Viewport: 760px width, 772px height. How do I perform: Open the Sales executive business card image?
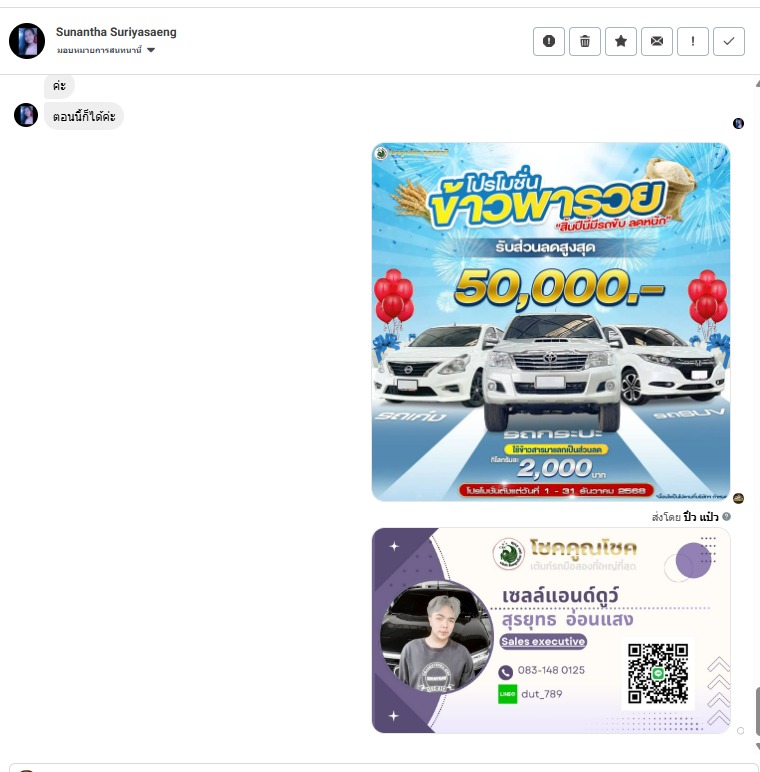pyautogui.click(x=551, y=631)
